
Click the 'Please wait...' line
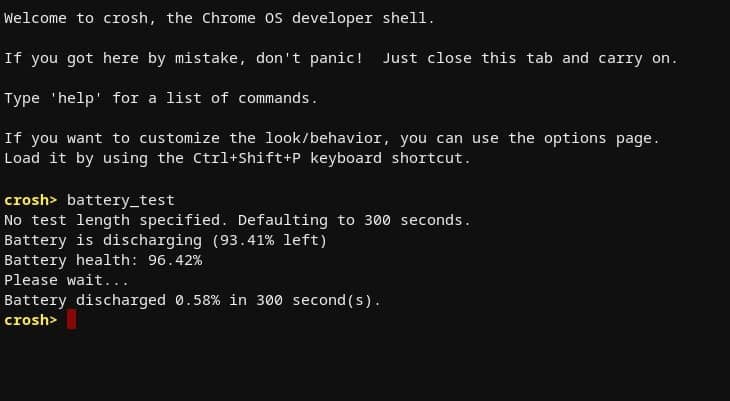pyautogui.click(x=66, y=280)
